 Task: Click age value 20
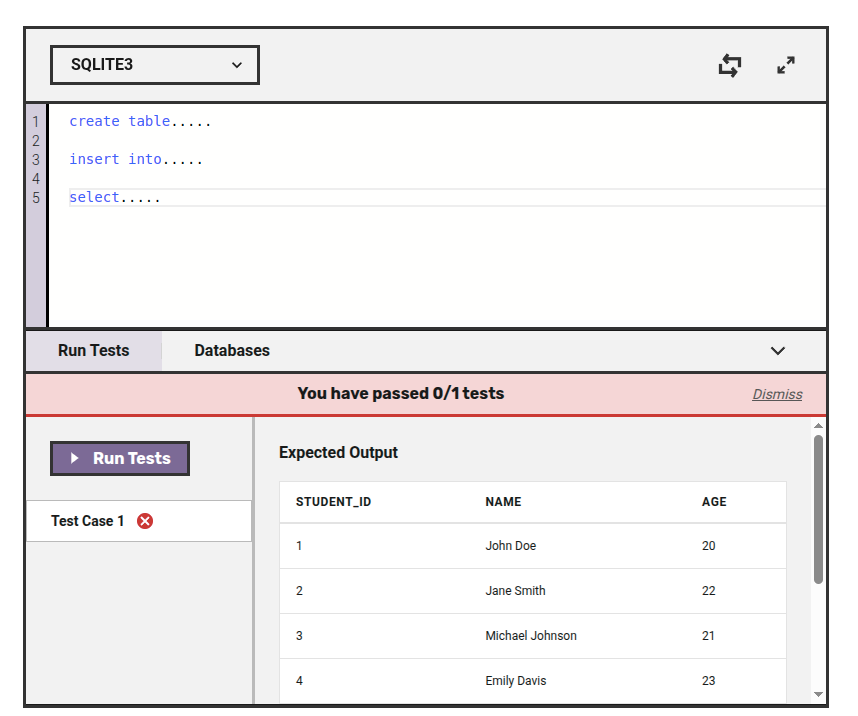pyautogui.click(x=709, y=546)
